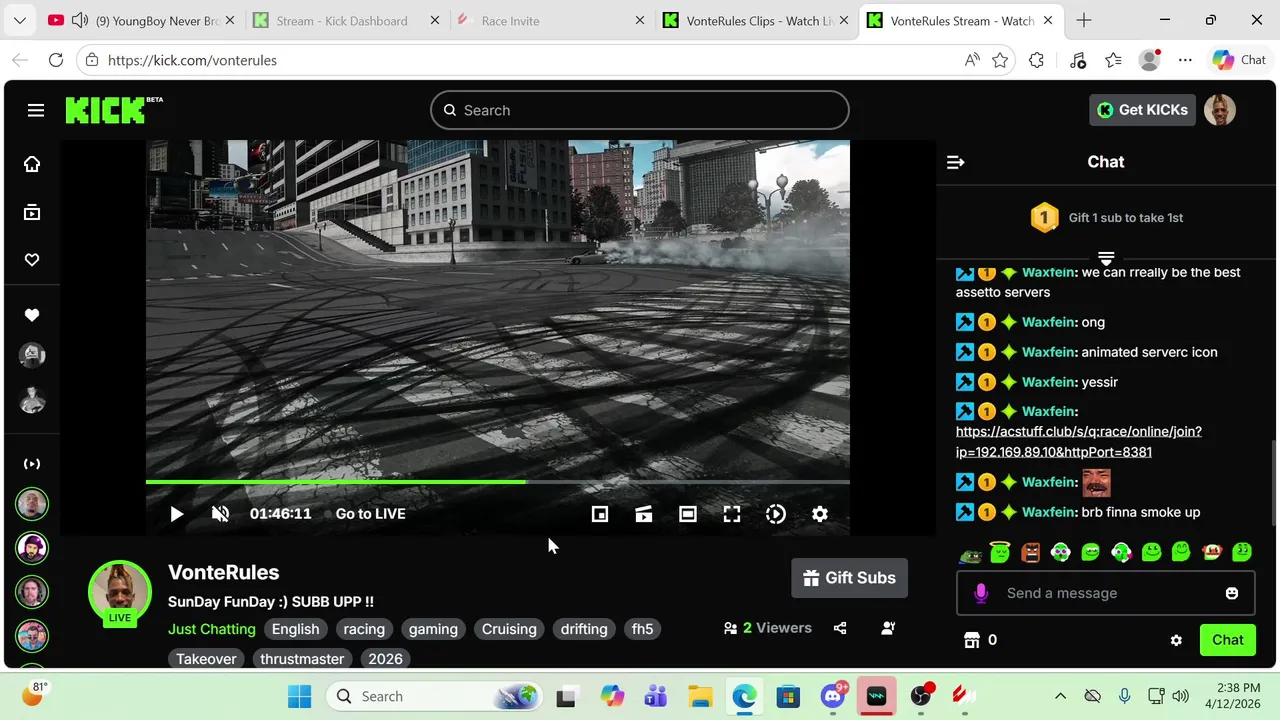Open the Windows Start menu
Viewport: 1280px width, 720px height.
[x=299, y=696]
